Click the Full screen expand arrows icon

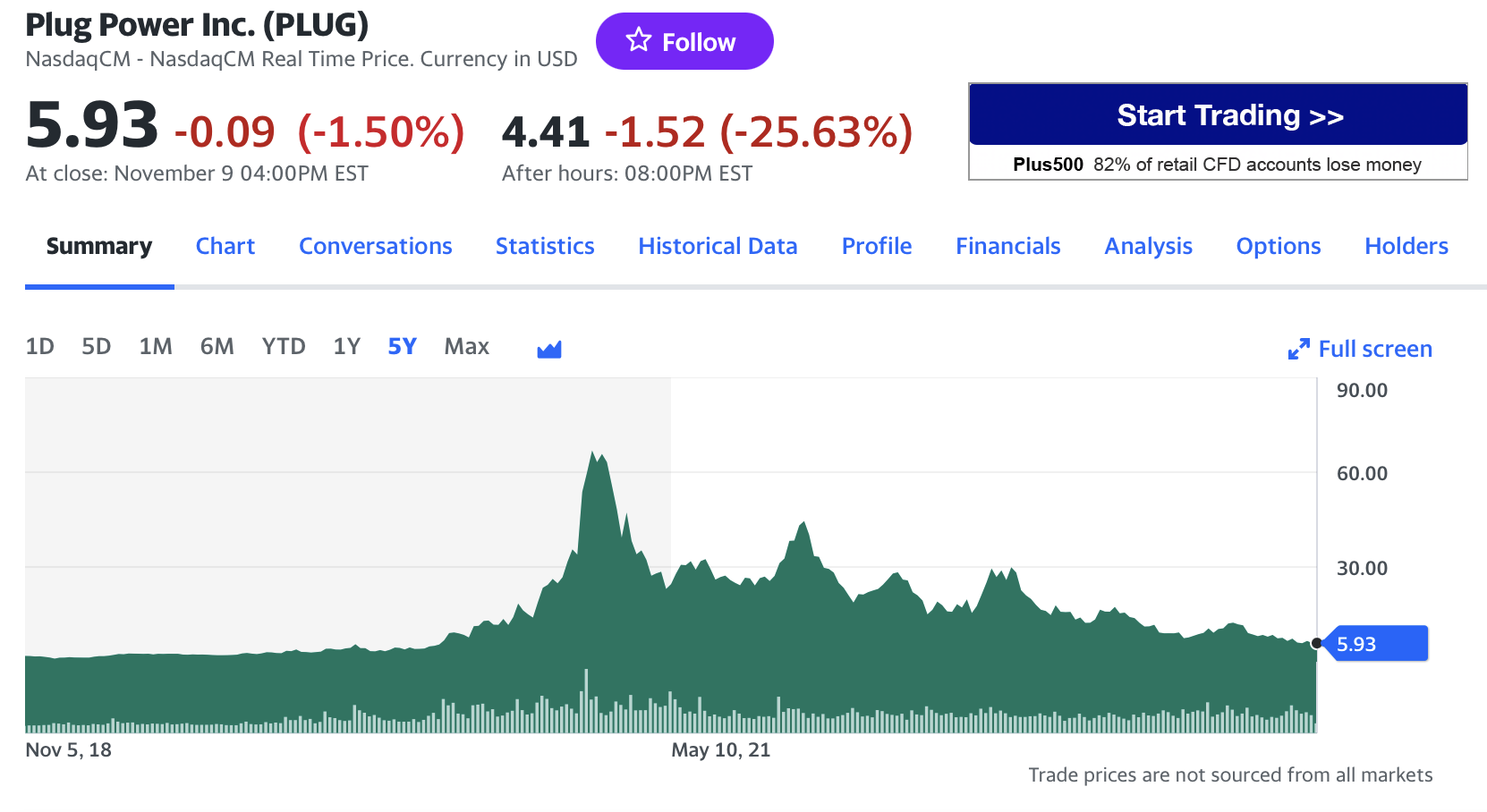pos(1298,349)
